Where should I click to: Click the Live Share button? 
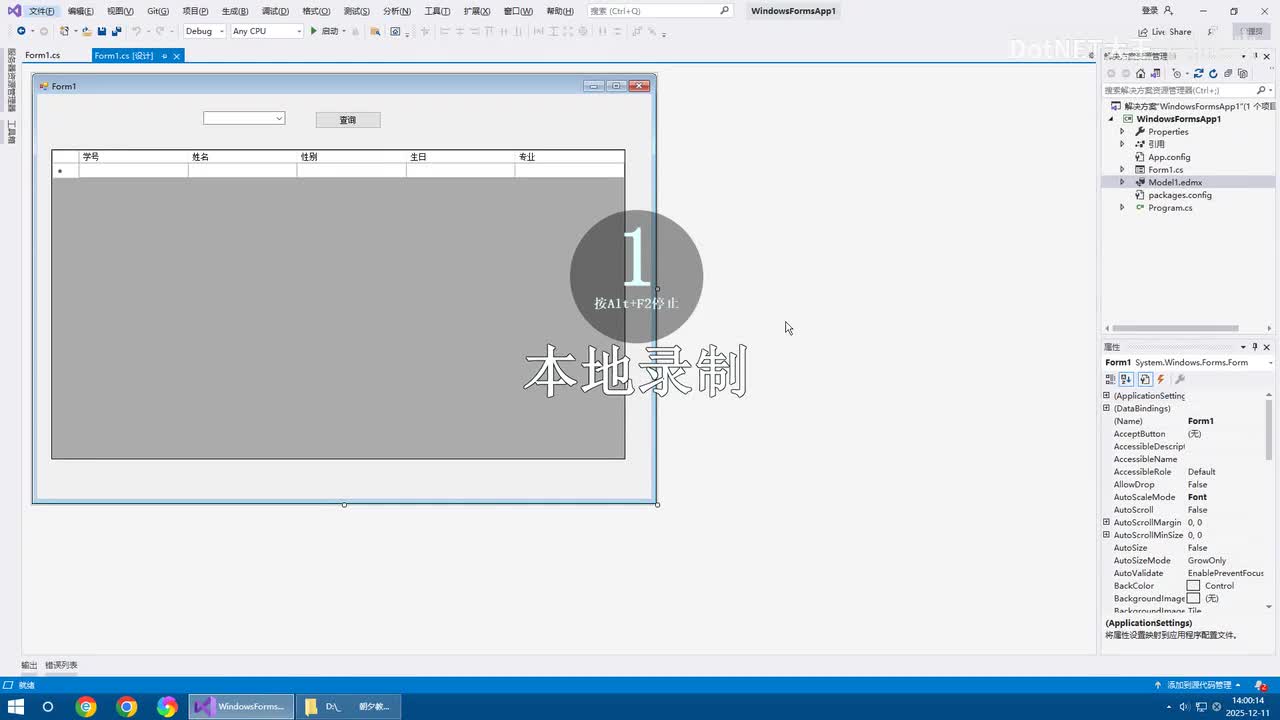coord(1165,32)
